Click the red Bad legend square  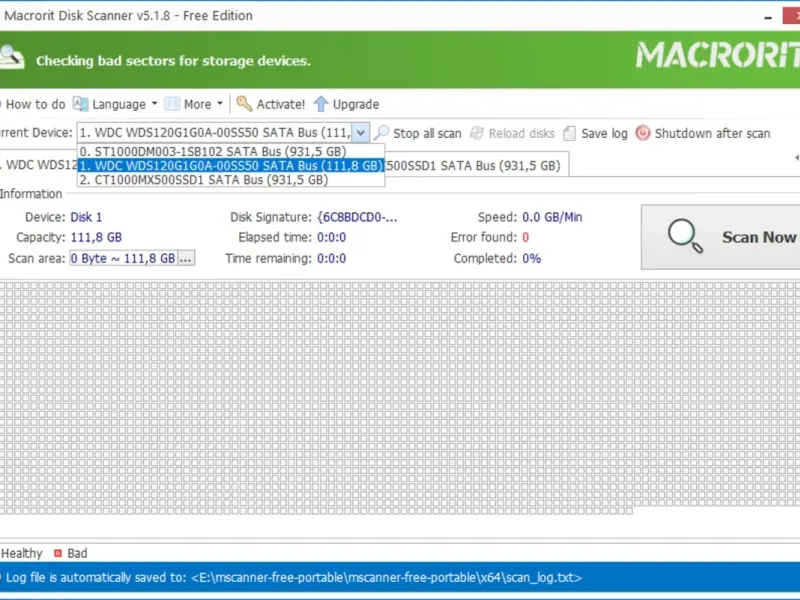(x=58, y=553)
